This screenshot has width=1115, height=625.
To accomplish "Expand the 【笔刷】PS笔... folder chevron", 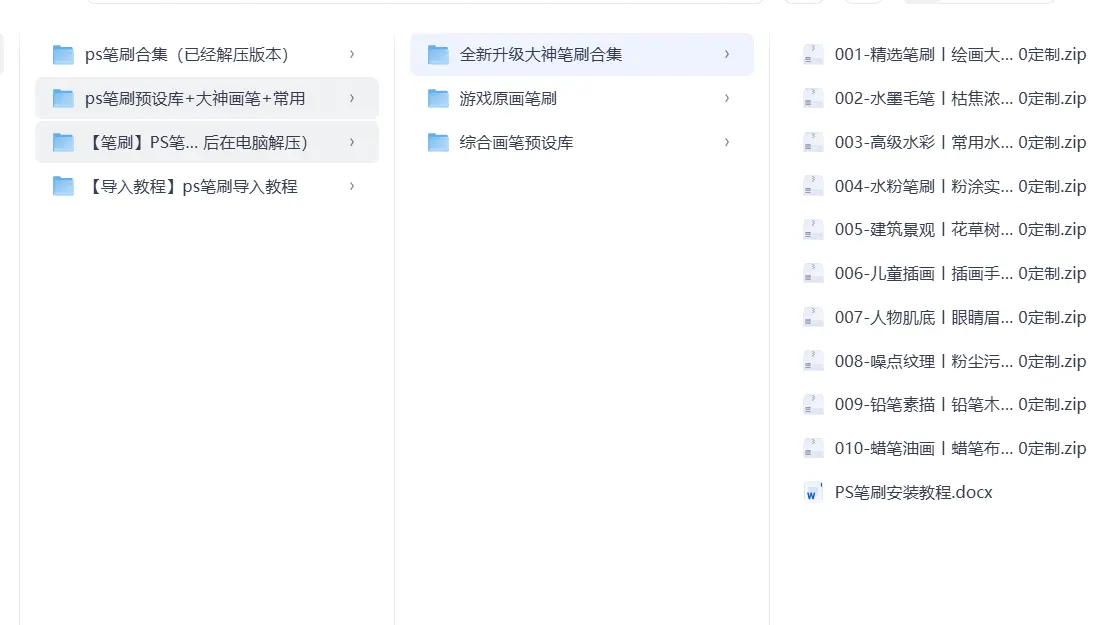I will click(x=352, y=142).
